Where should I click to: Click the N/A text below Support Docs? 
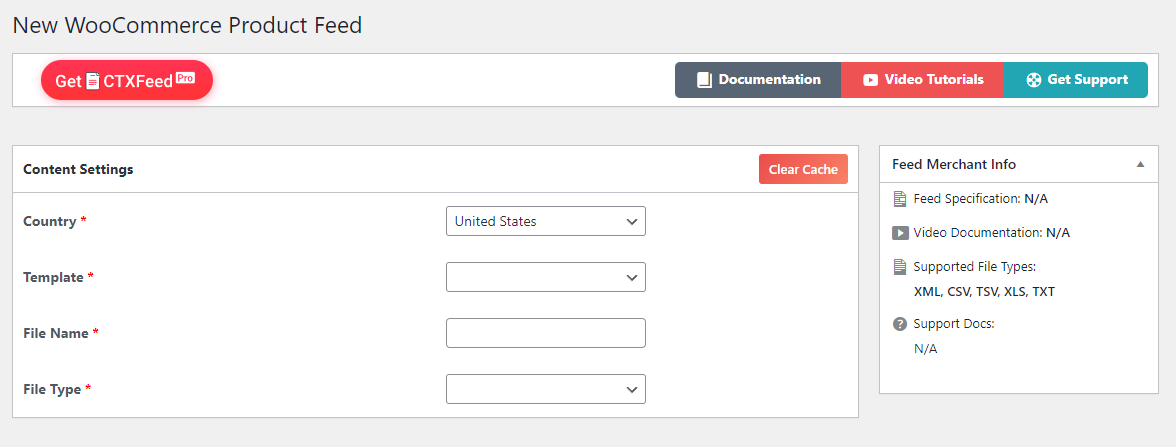[x=926, y=349]
